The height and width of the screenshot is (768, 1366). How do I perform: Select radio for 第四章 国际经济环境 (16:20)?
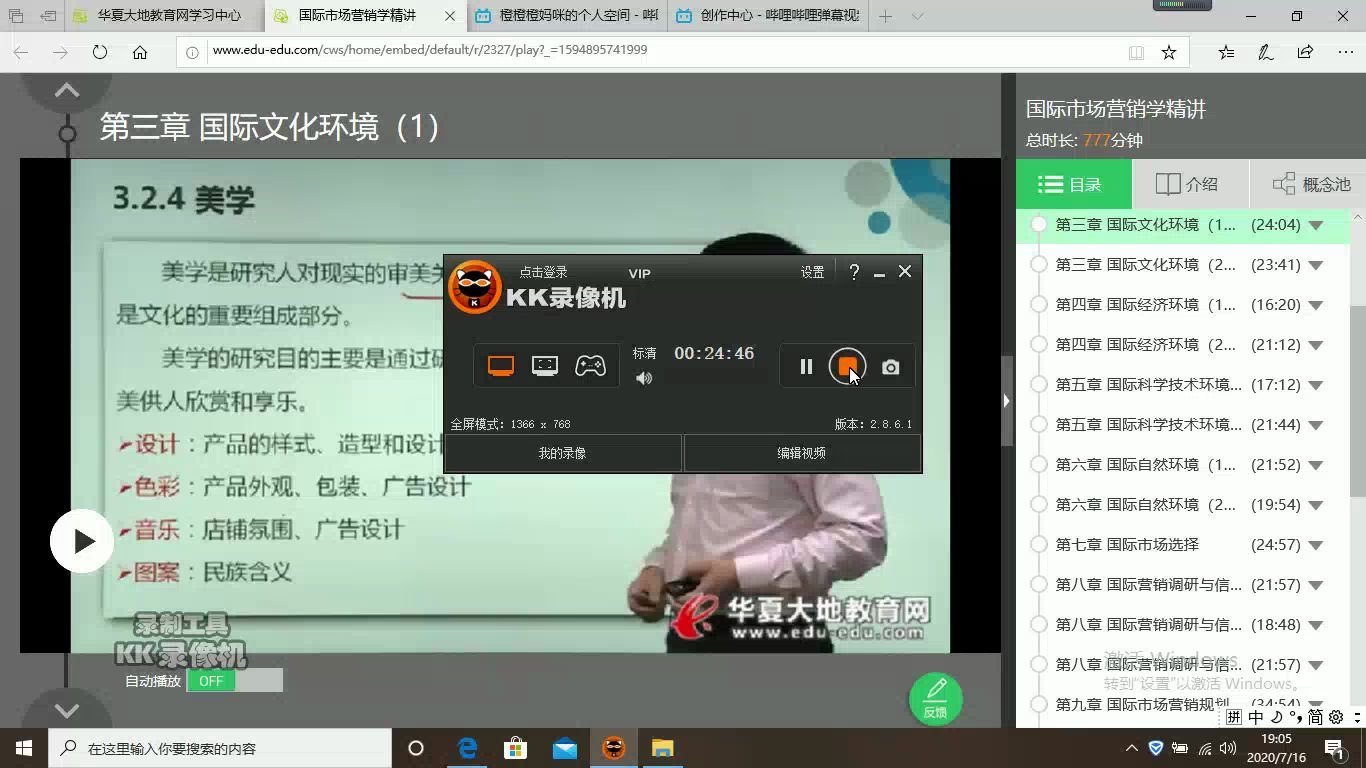(x=1039, y=304)
